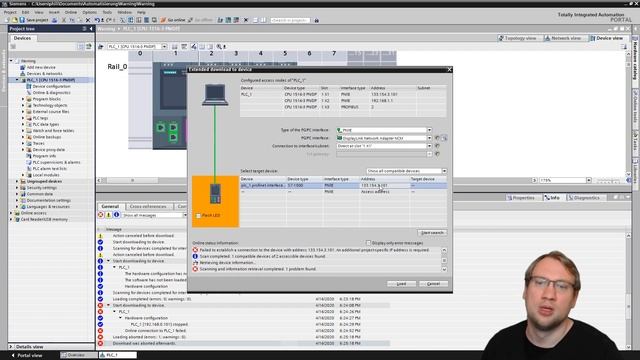The image size is (640, 360).
Task: Select the Access address target row
Action: [x=343, y=191]
